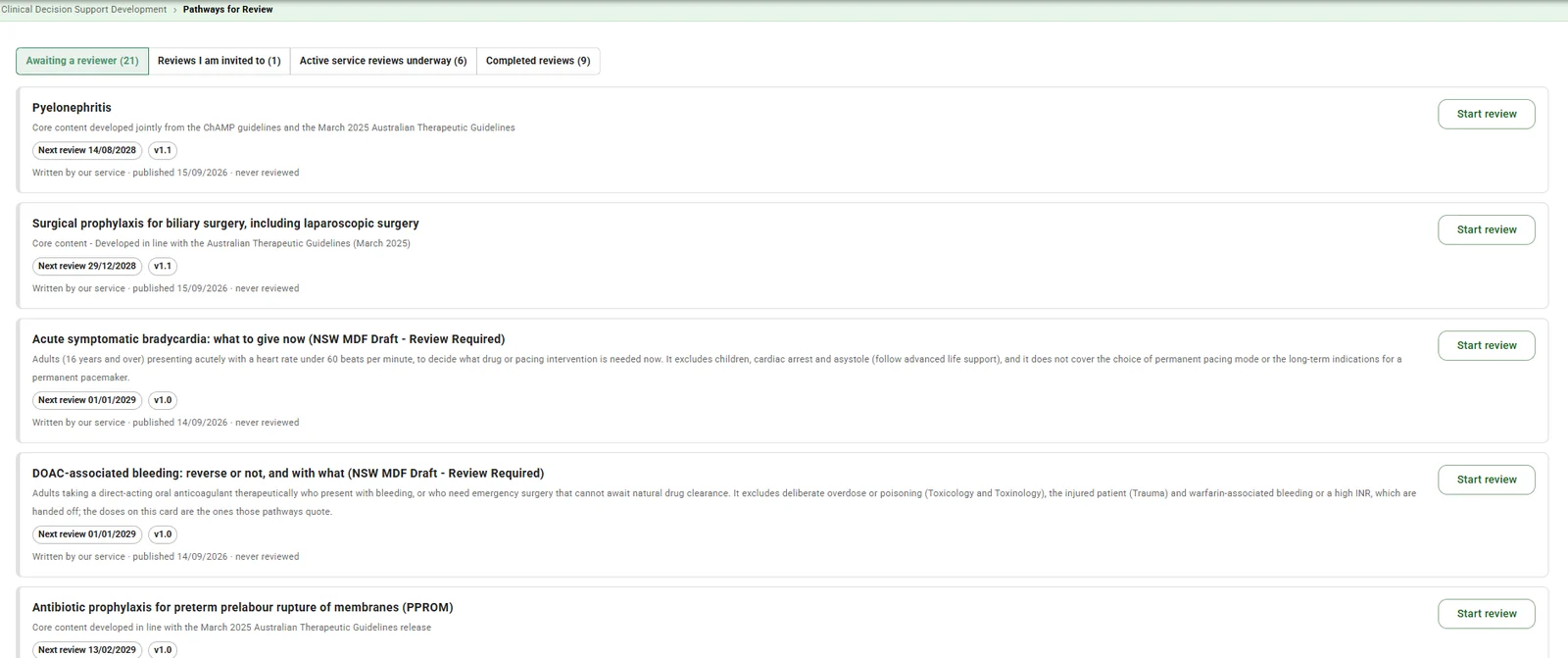Start review for DOAC-associated bleeding
Viewport: 1568px width, 658px height.
(x=1487, y=480)
